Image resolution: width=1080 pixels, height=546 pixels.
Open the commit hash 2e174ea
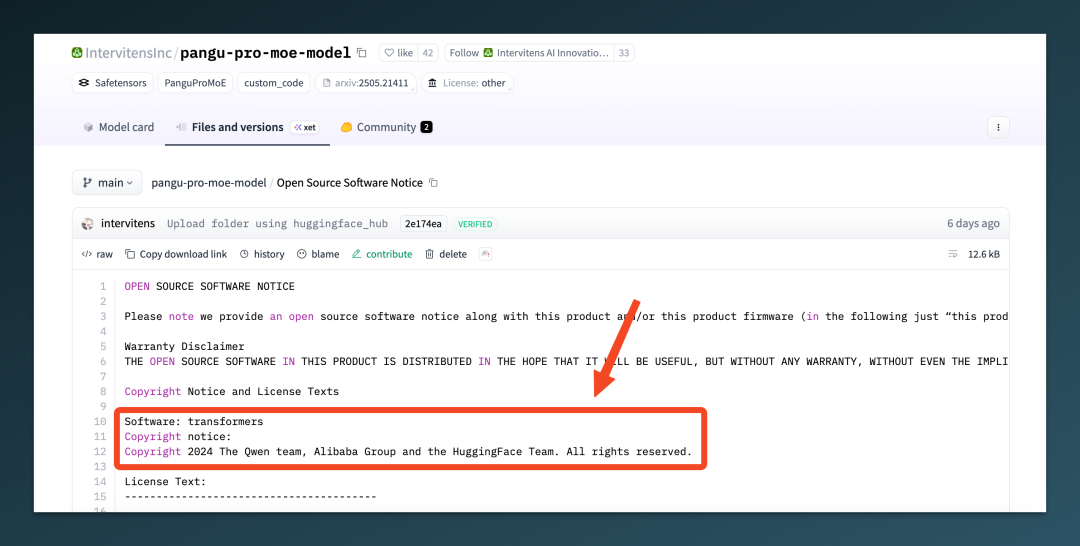(424, 224)
